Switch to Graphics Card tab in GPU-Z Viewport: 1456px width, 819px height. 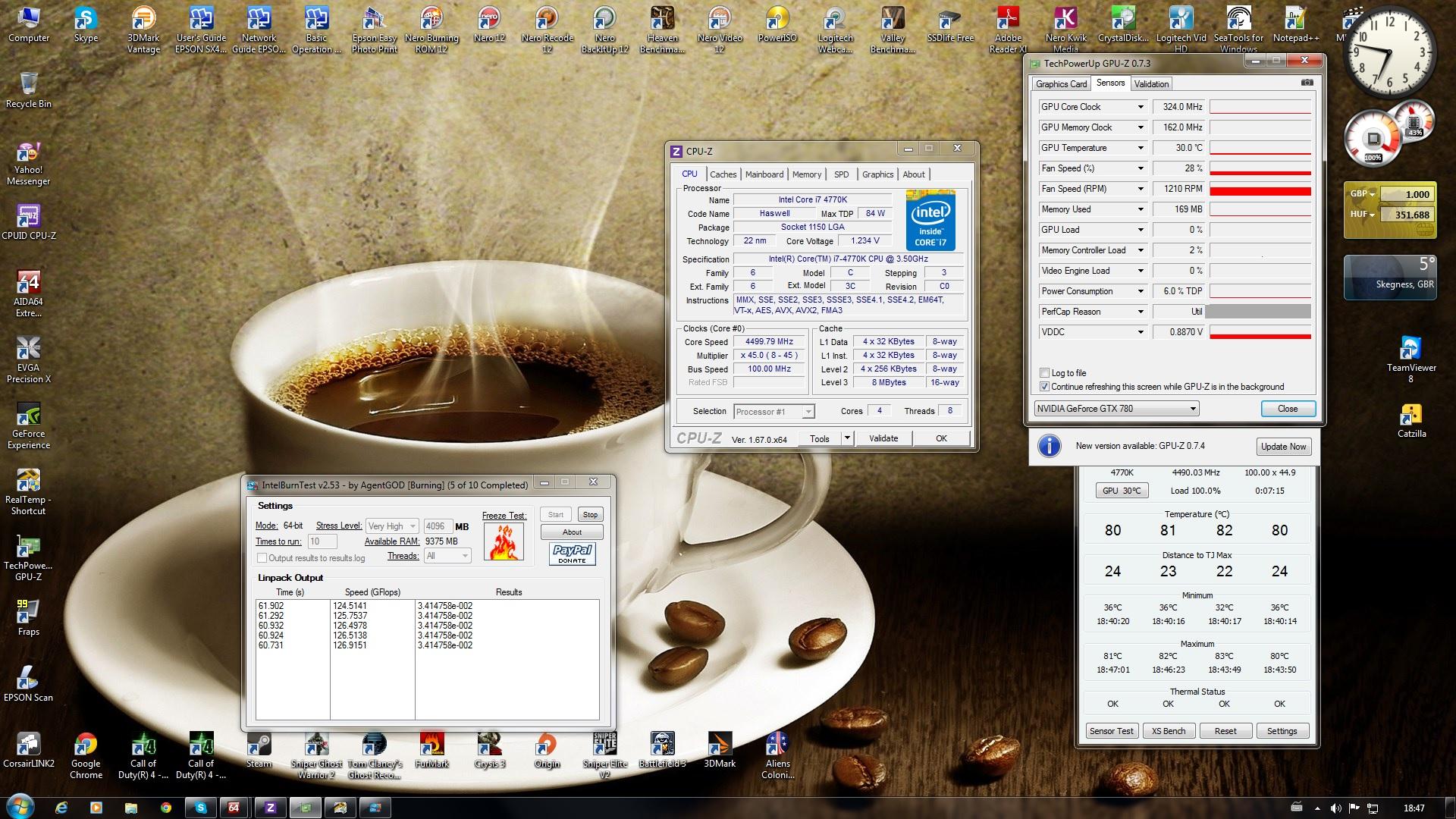(x=1061, y=84)
